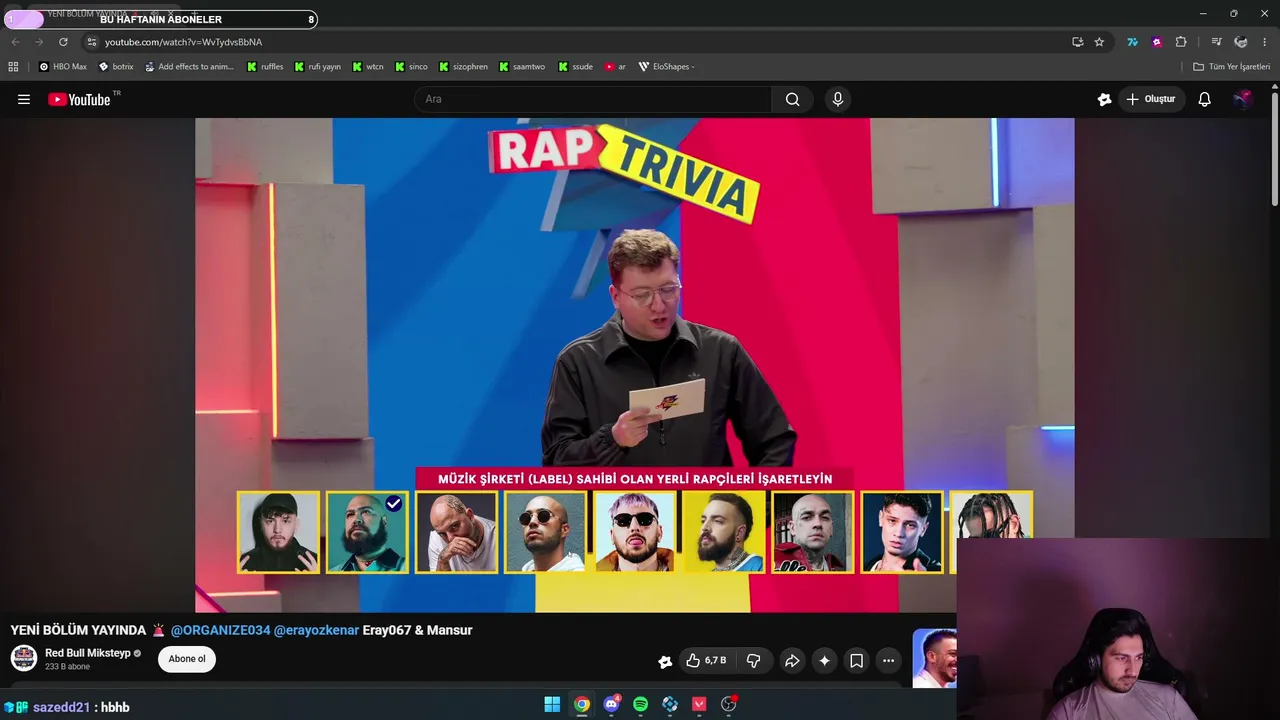Expand the EloShapes bookmark folder
Image resolution: width=1280 pixels, height=720 pixels.
tap(666, 67)
